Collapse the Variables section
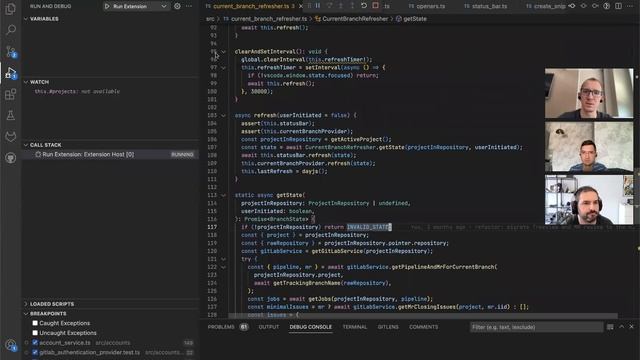 coord(26,19)
